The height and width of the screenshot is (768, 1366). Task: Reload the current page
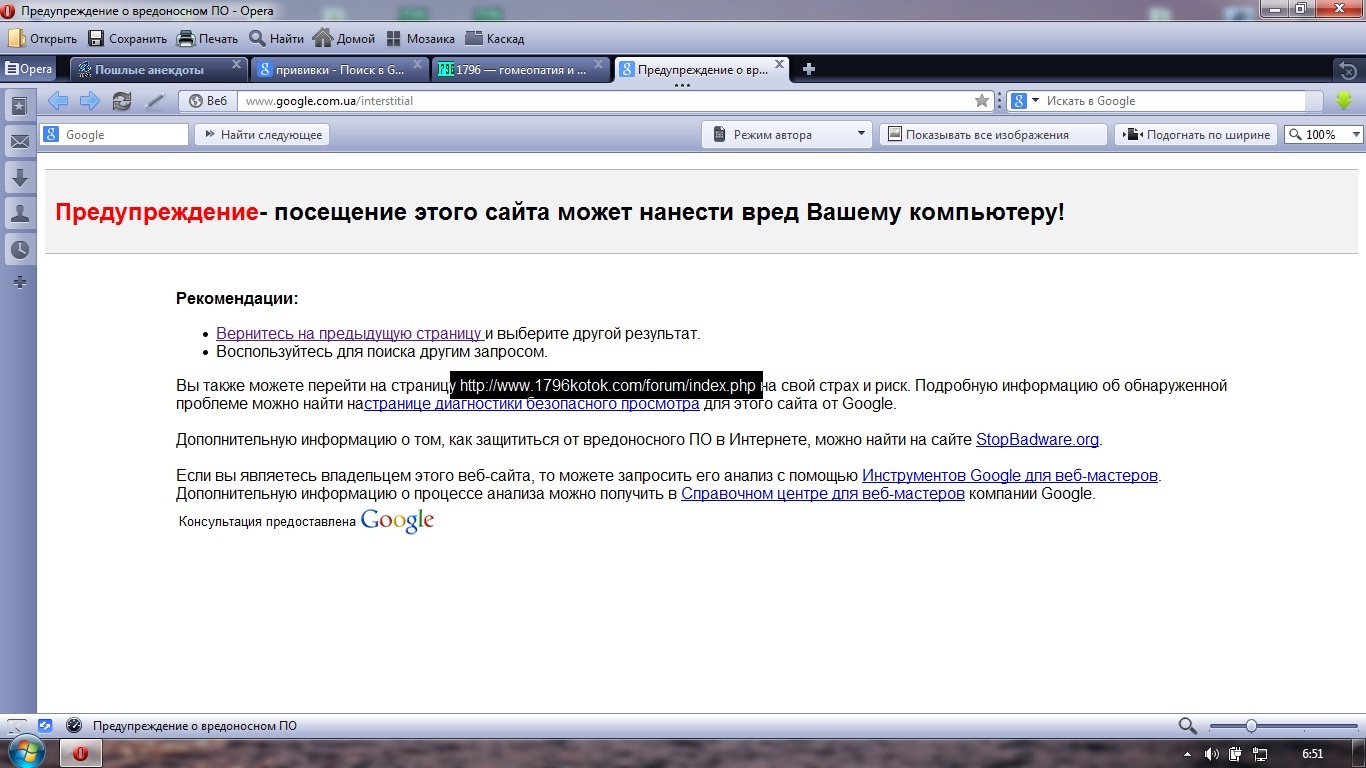tap(122, 101)
